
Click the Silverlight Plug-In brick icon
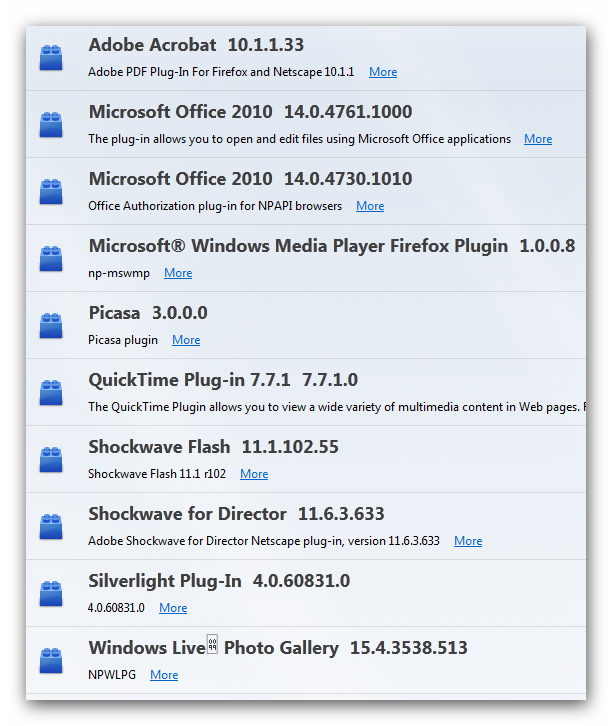click(51, 594)
